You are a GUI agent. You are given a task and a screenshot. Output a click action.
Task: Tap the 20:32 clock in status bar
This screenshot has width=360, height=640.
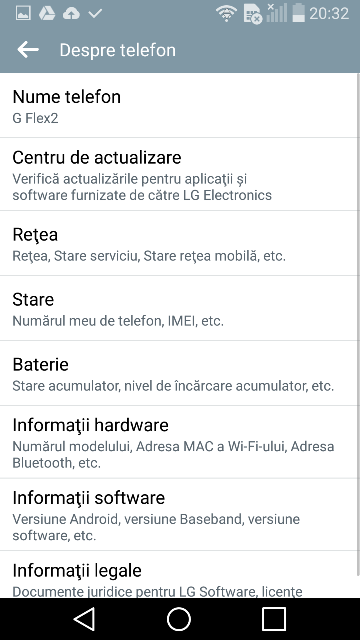coord(329,14)
